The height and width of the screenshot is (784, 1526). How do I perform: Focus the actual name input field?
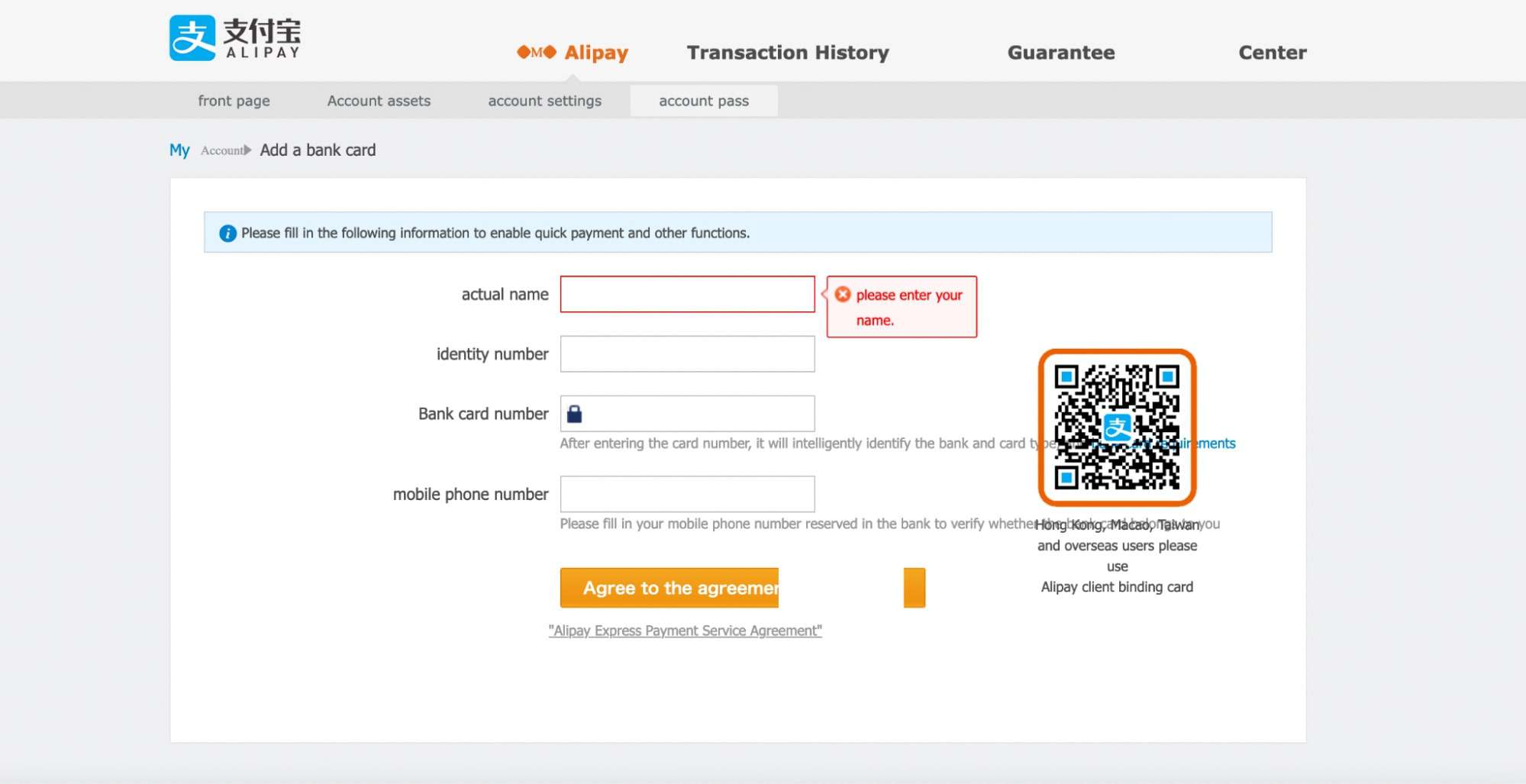(x=687, y=294)
